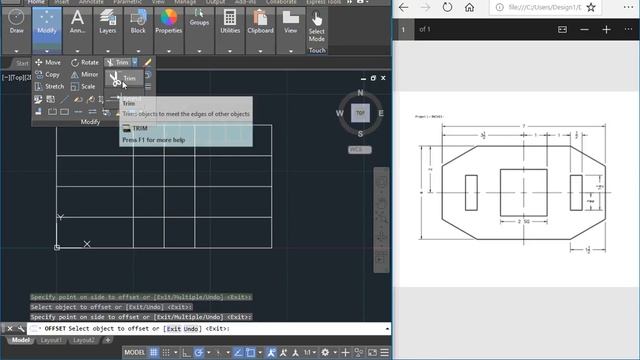This screenshot has height=360, width=640.
Task: Open snap mode dropdown arrow
Action: tap(176, 352)
